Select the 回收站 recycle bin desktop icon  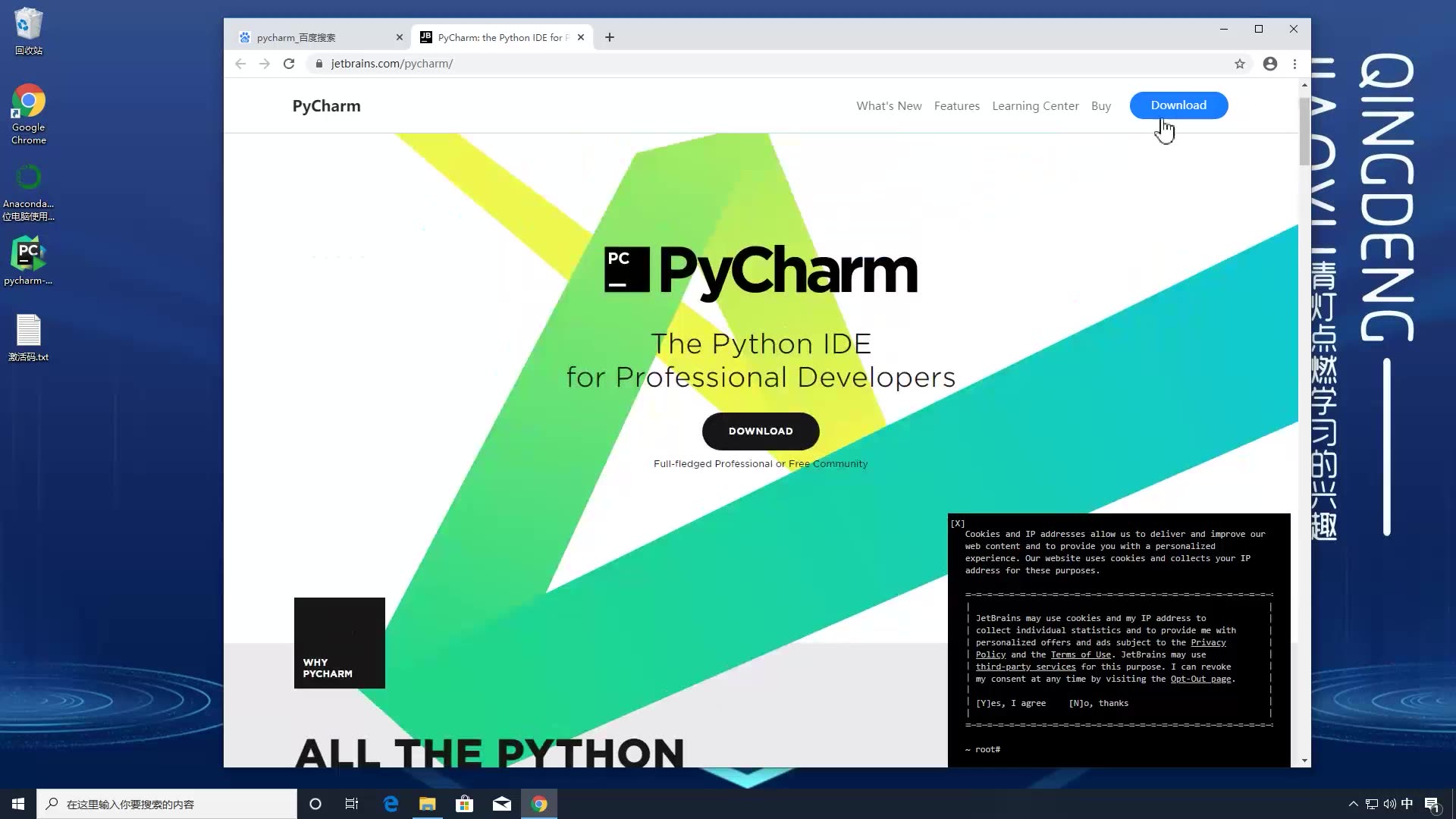pos(29,31)
